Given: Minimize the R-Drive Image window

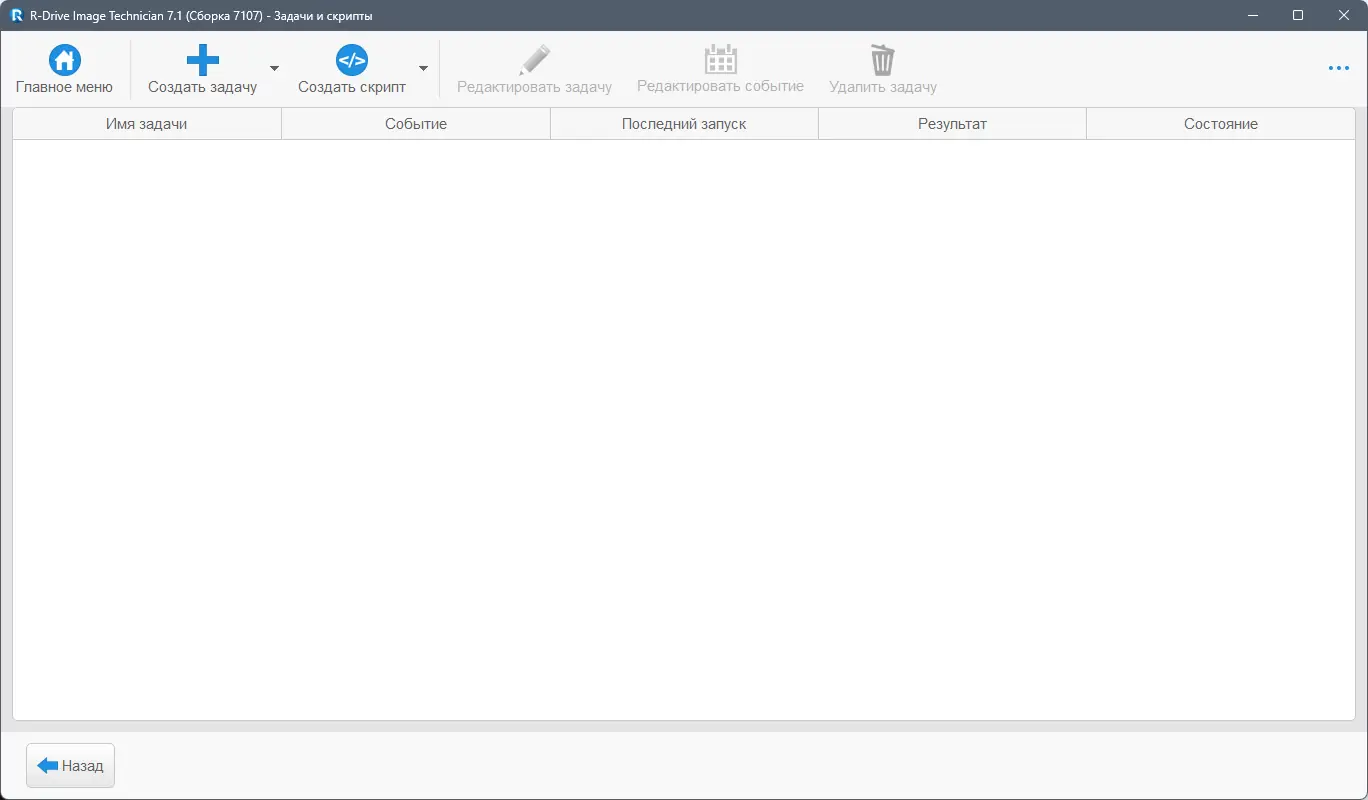Looking at the screenshot, I should (1252, 15).
